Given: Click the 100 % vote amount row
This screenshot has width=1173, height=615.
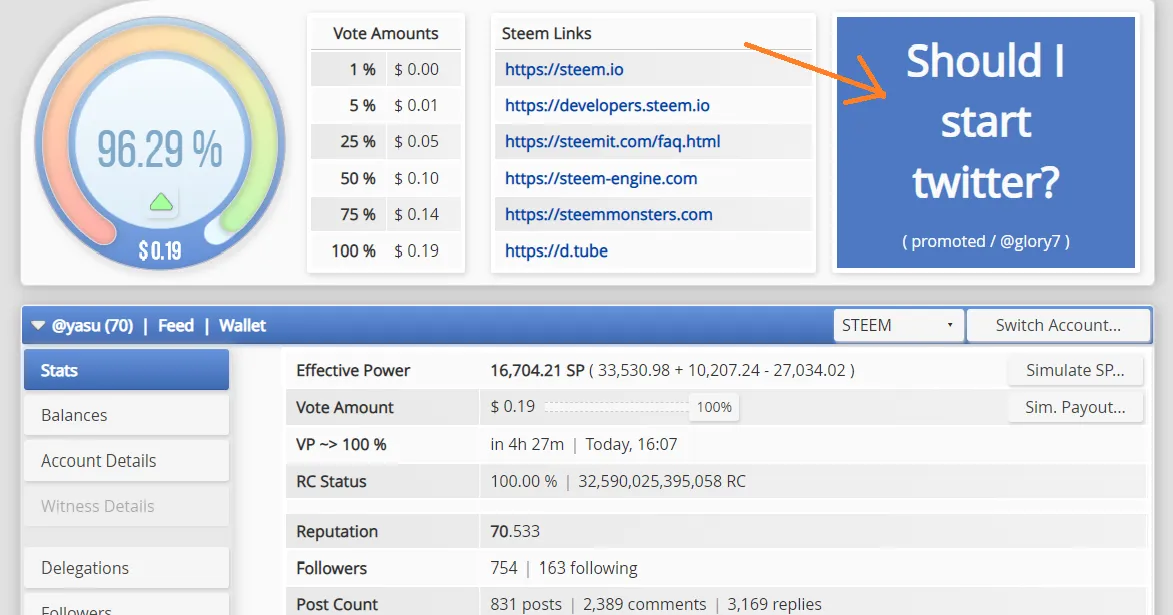Looking at the screenshot, I should click(386, 251).
